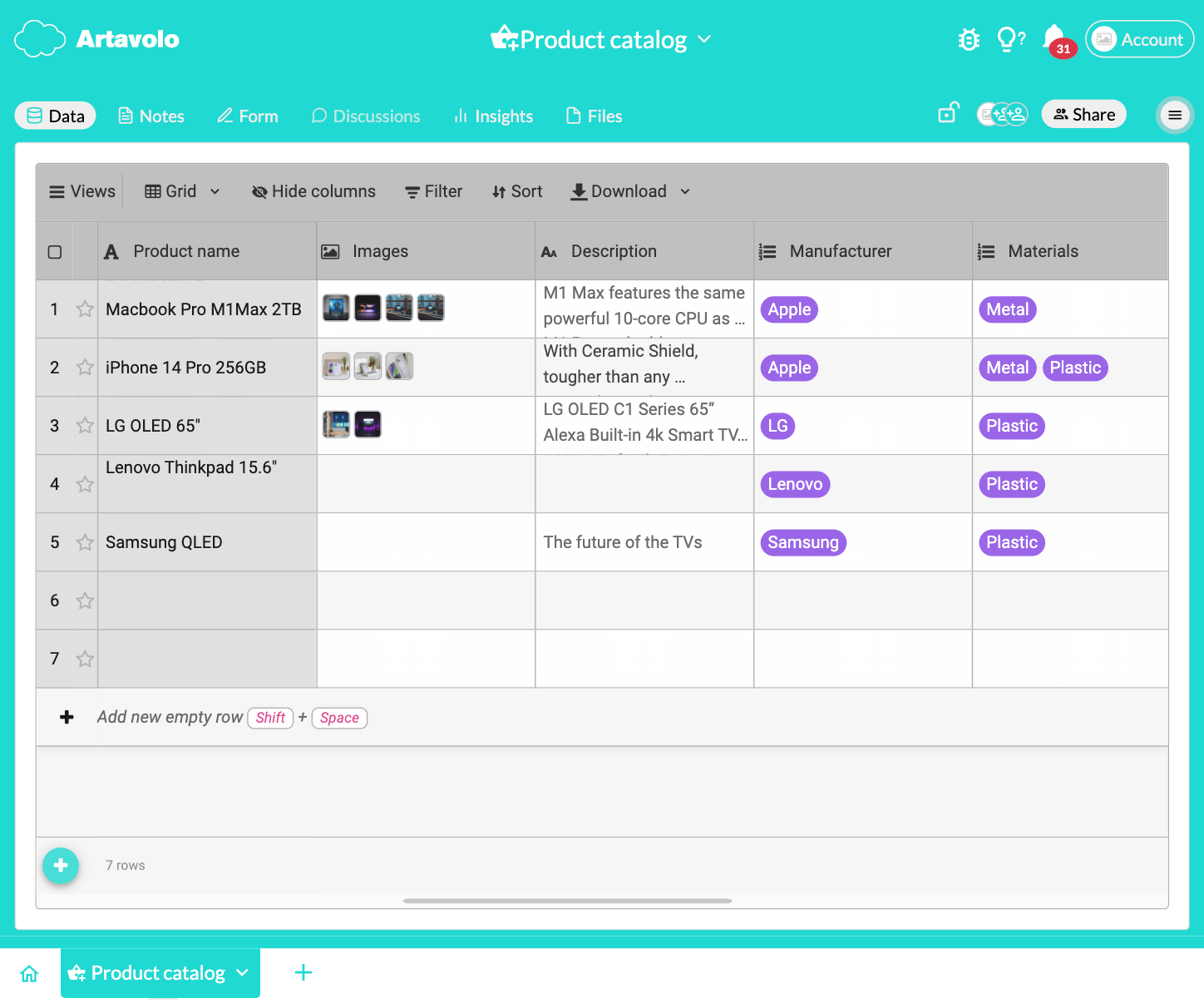Star empty row 7
This screenshot has height=1003, width=1204.
(x=85, y=659)
